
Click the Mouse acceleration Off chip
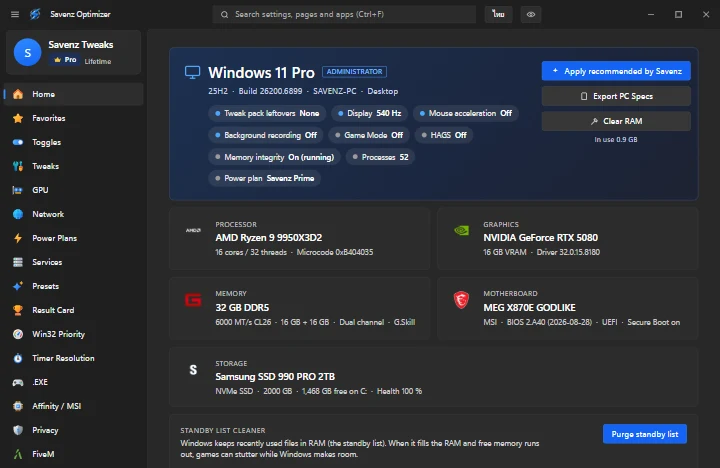point(466,113)
